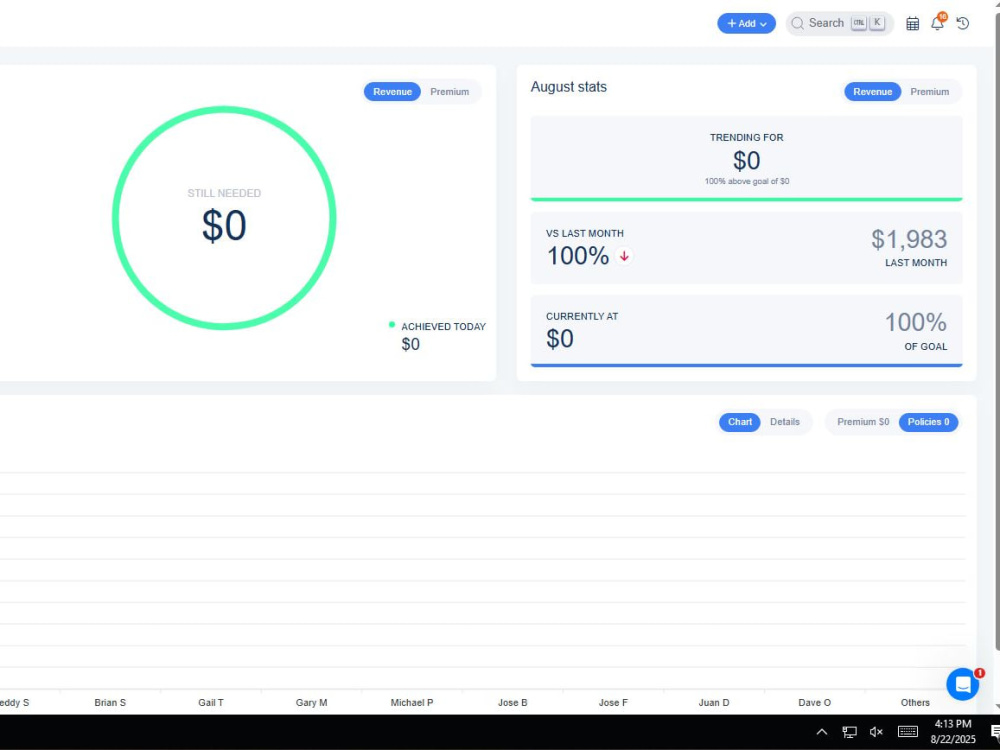Select Revenue in the goal circle card
This screenshot has height=750, width=1000.
click(x=392, y=92)
